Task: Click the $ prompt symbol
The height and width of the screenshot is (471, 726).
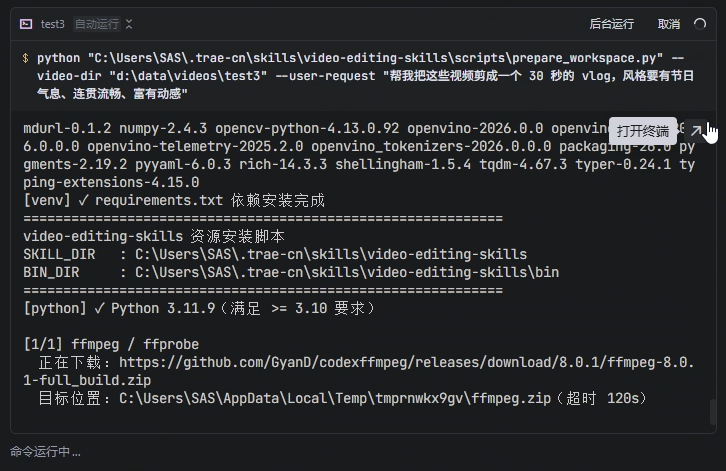Action: click(25, 58)
